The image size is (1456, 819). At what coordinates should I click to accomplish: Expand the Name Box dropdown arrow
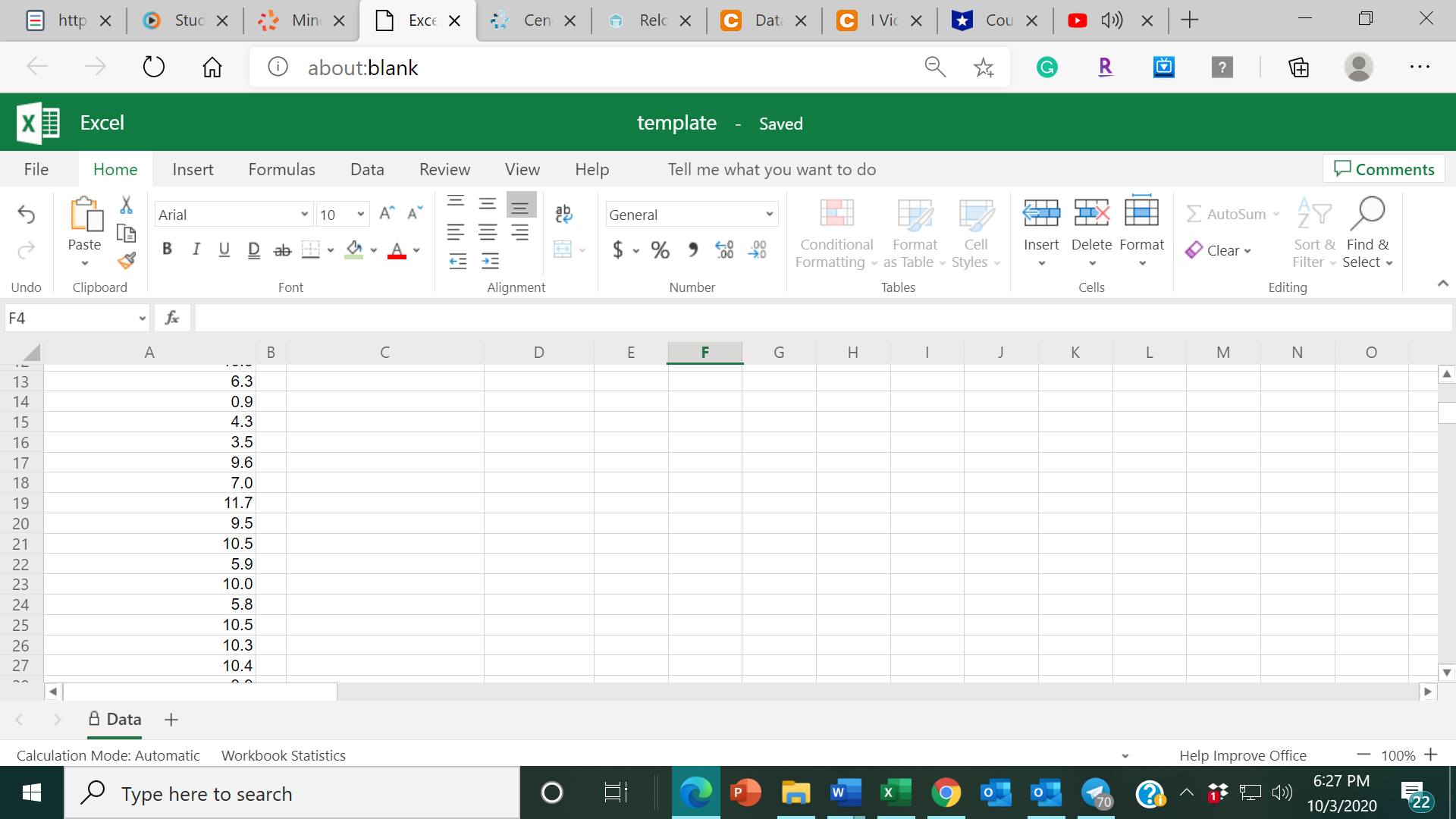[x=142, y=318]
